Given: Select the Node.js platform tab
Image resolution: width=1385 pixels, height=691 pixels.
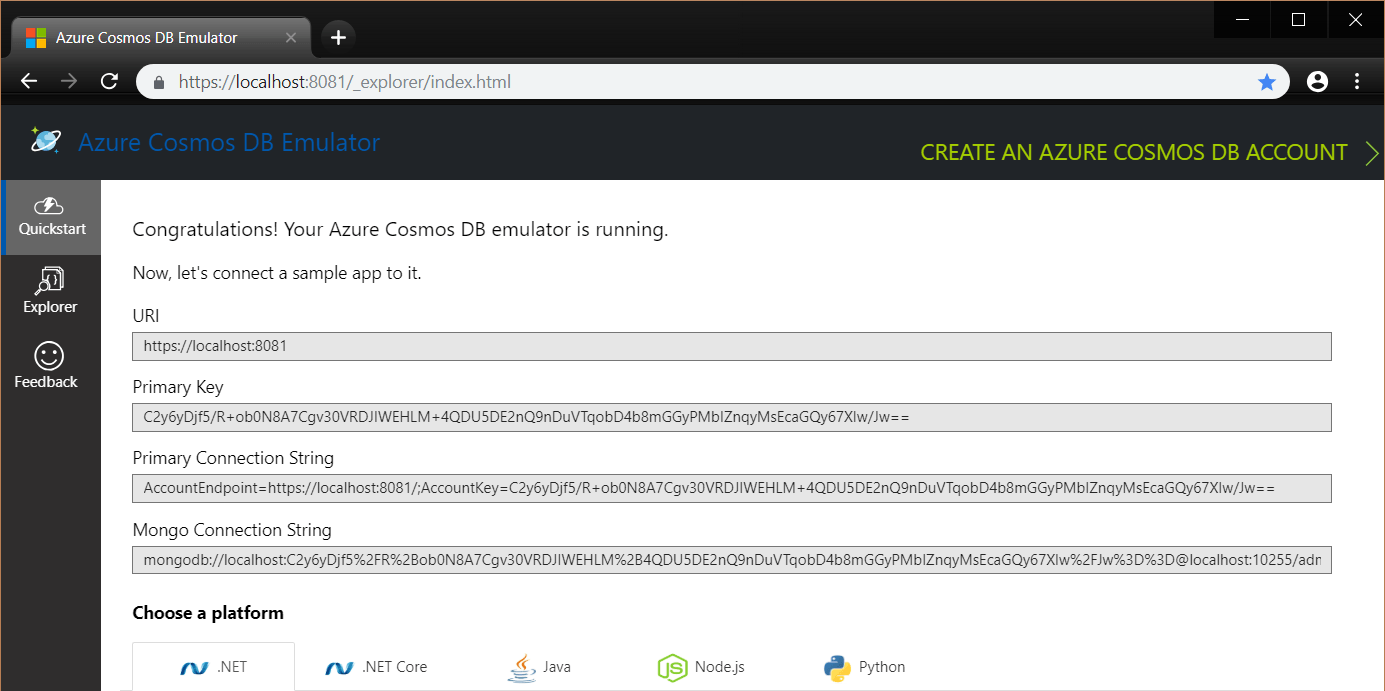Looking at the screenshot, I should coord(701,667).
